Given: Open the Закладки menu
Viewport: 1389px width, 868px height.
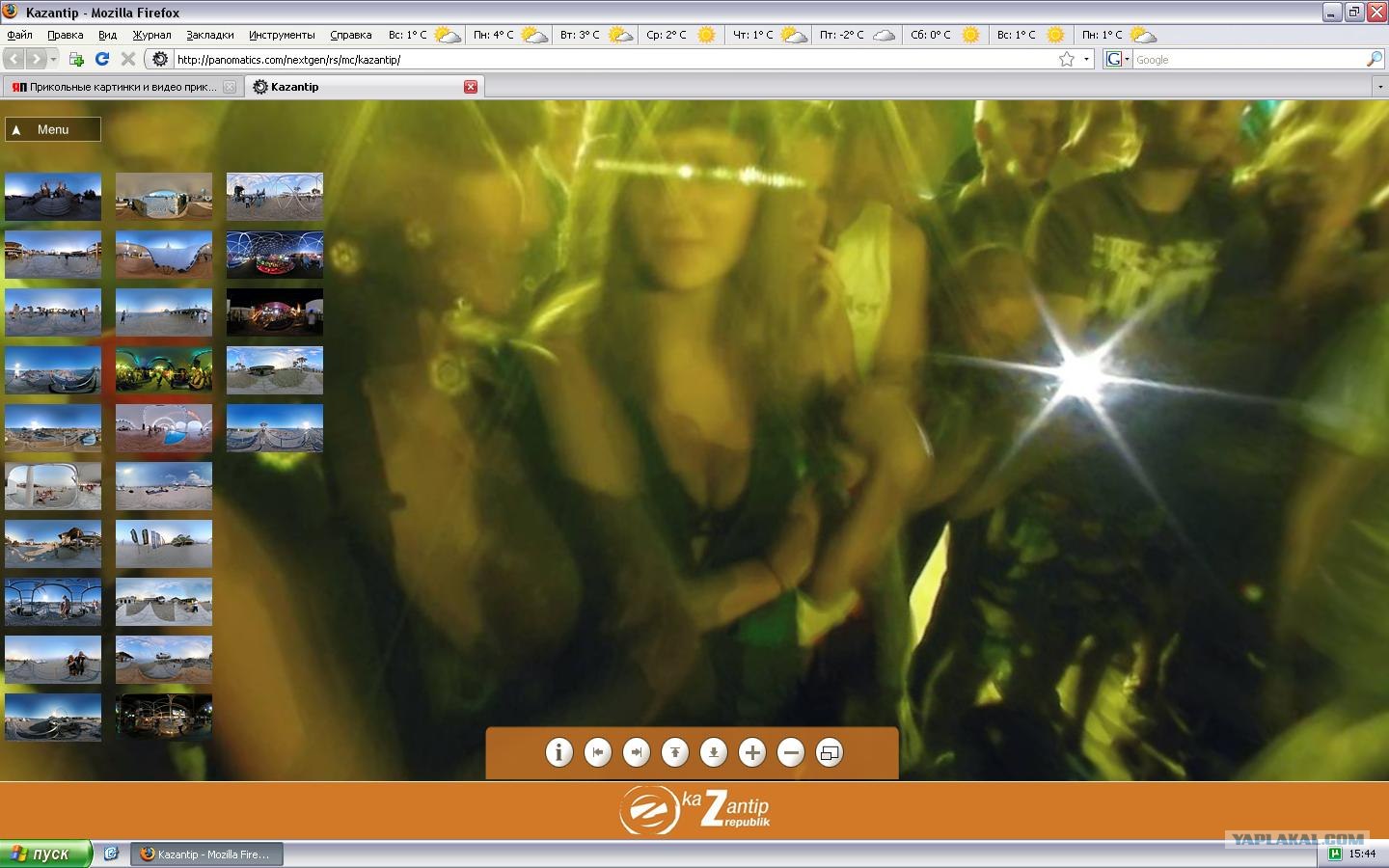Looking at the screenshot, I should (209, 35).
